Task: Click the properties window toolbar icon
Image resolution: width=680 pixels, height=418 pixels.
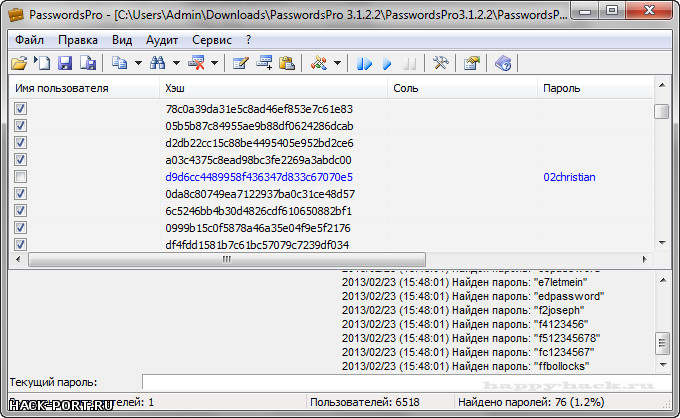Action: pyautogui.click(x=471, y=63)
